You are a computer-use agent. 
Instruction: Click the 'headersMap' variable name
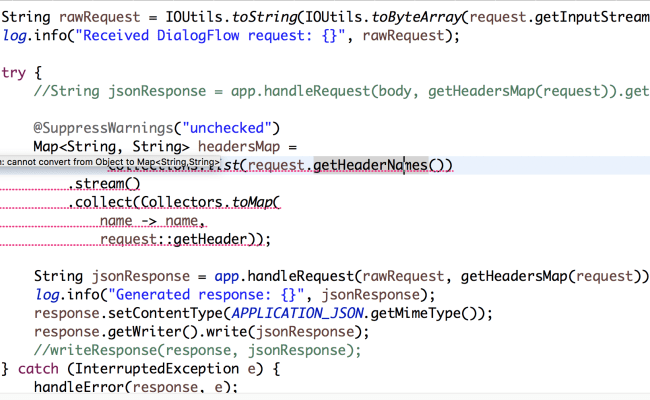(x=239, y=147)
